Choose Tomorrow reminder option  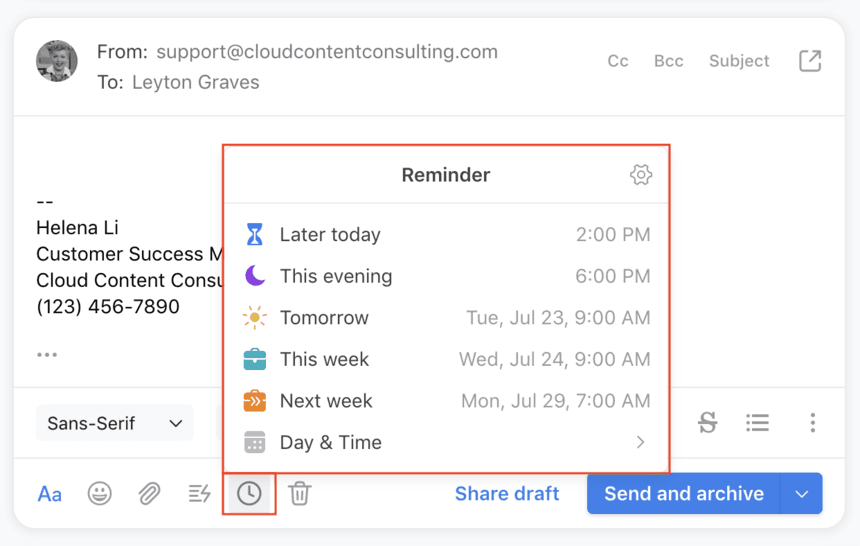coord(446,318)
